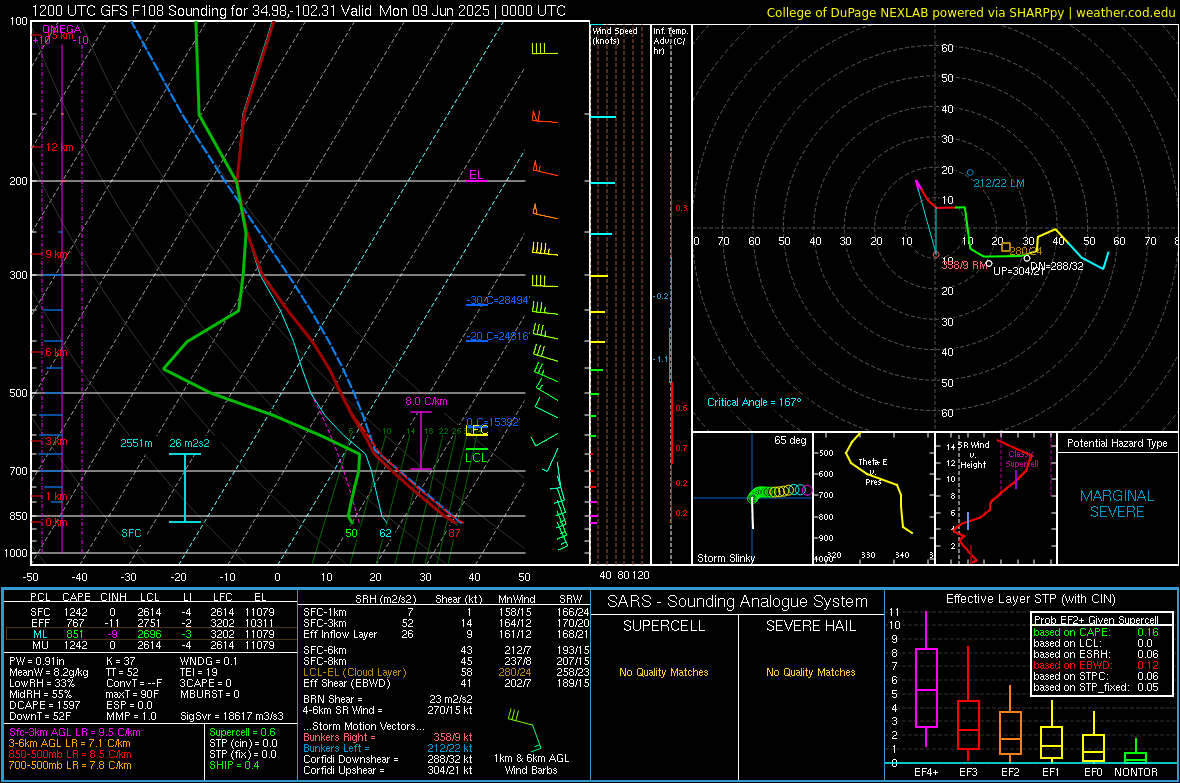The image size is (1180, 783).
Task: Click the Critical Angle = 167° text
Action: [x=754, y=402]
